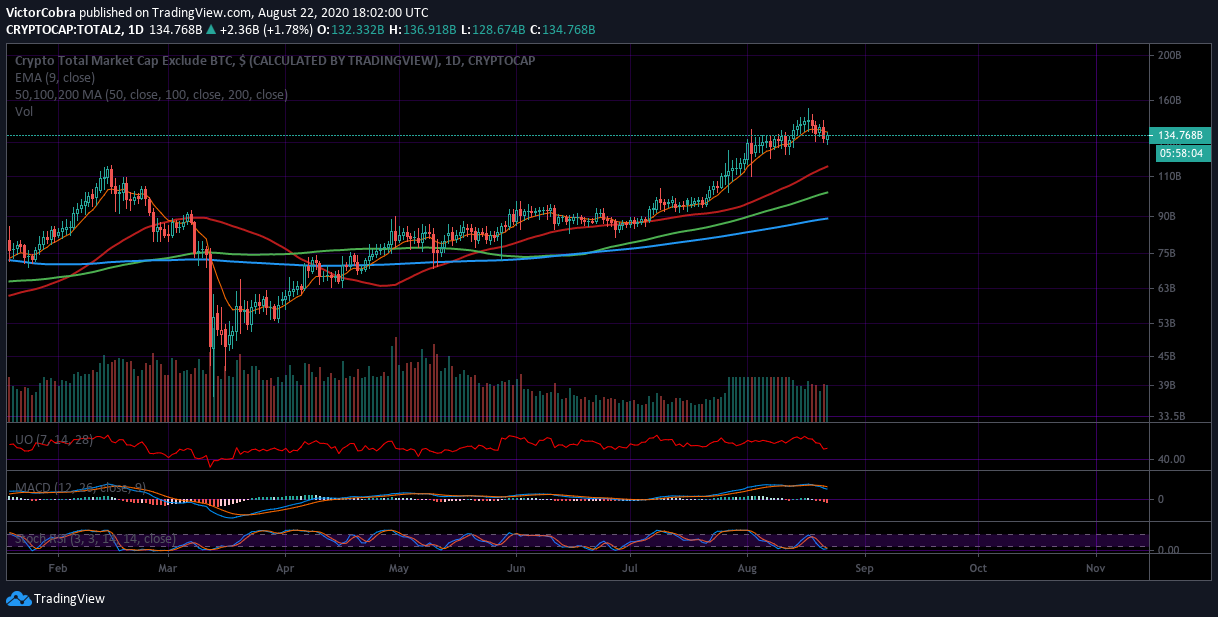Click the 90B price axis label
1218x617 pixels.
1167,216
